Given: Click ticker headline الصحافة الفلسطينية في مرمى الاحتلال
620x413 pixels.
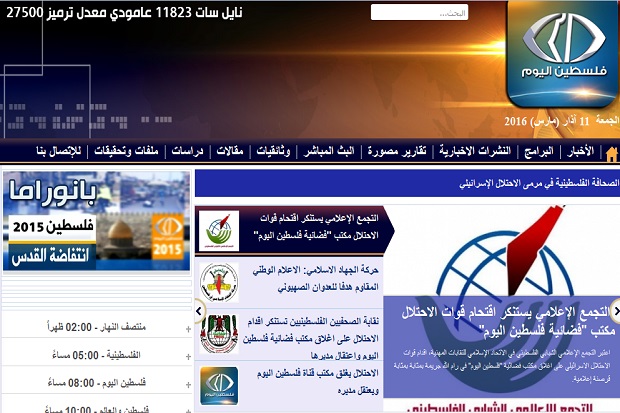Looking at the screenshot, I should (x=539, y=184).
